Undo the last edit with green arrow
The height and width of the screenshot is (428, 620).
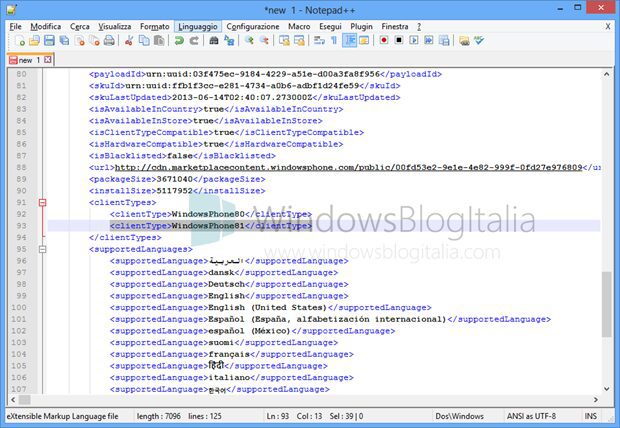[179, 40]
